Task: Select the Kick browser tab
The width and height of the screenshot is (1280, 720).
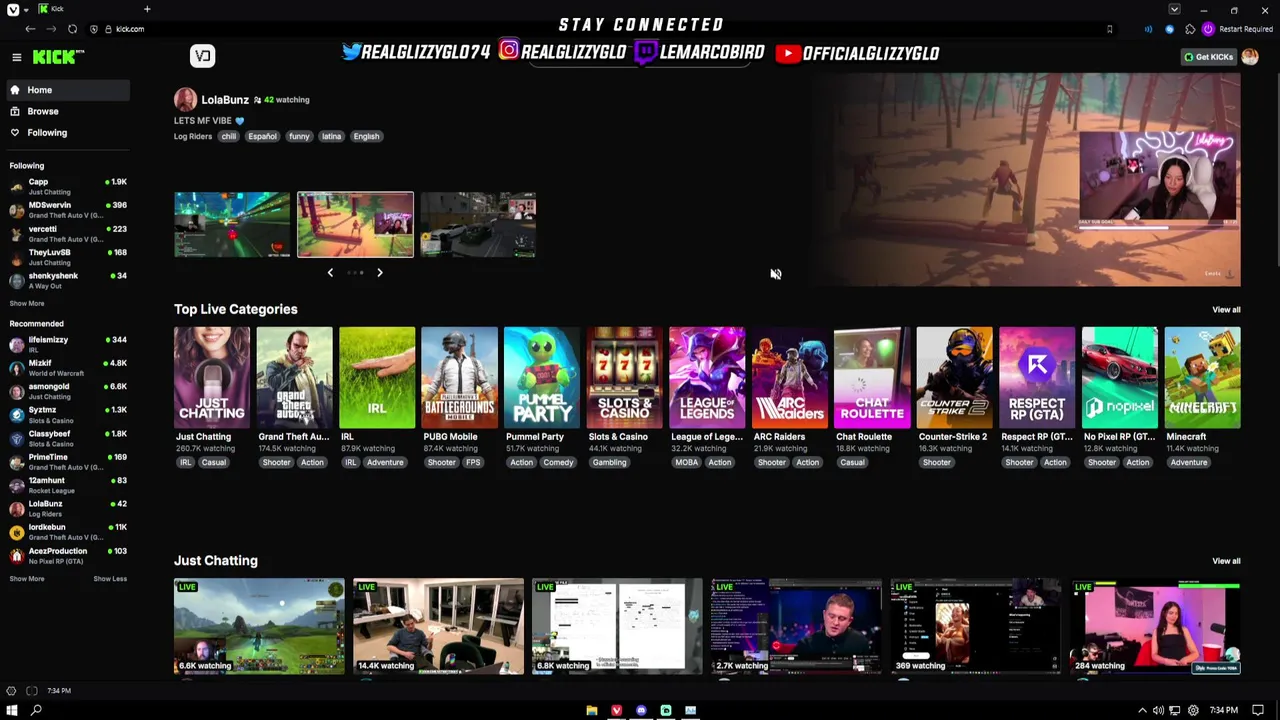Action: [x=85, y=9]
